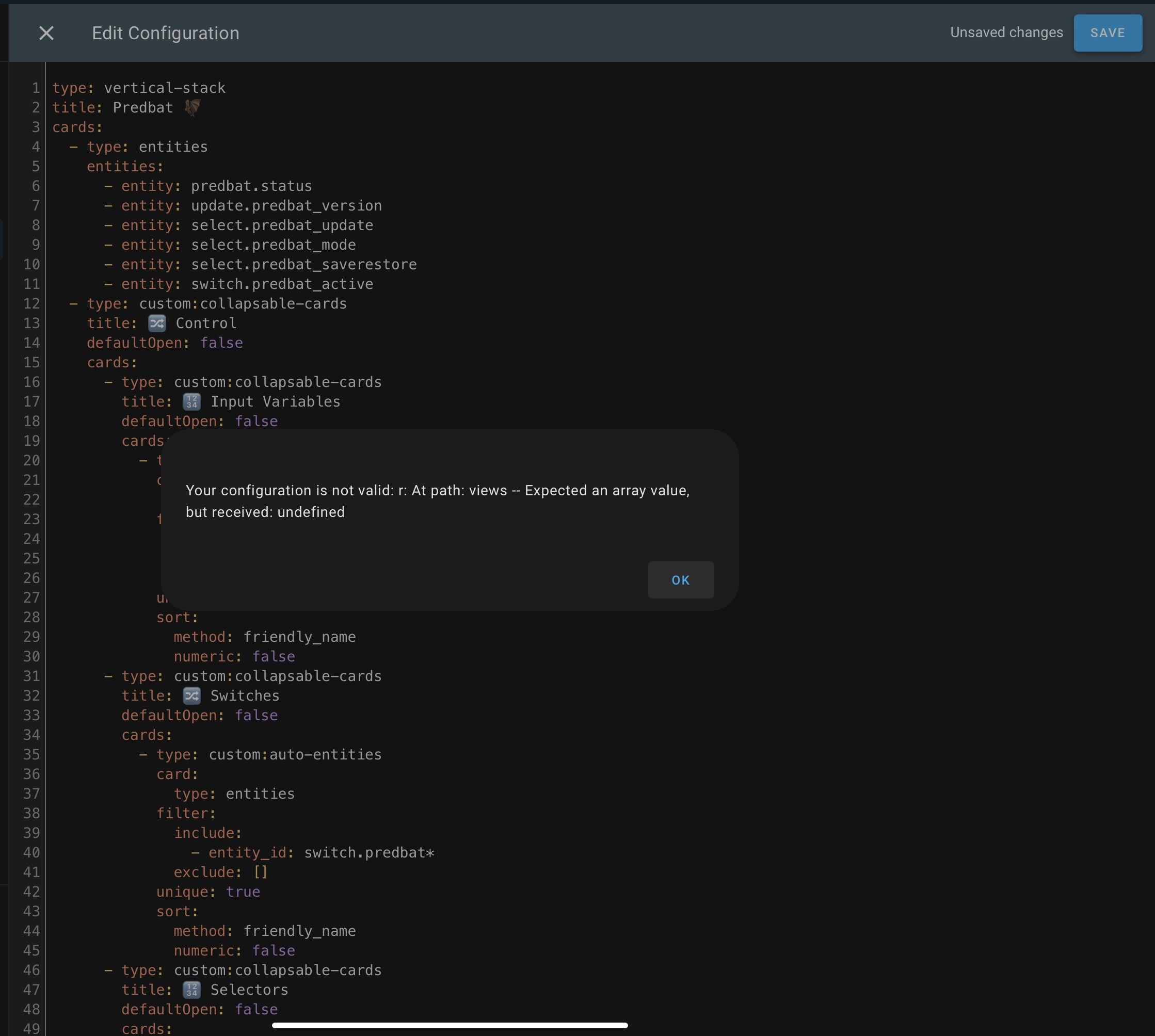Click line 1 'type: vertical-stack'
Image resolution: width=1155 pixels, height=1036 pixels.
pos(139,88)
